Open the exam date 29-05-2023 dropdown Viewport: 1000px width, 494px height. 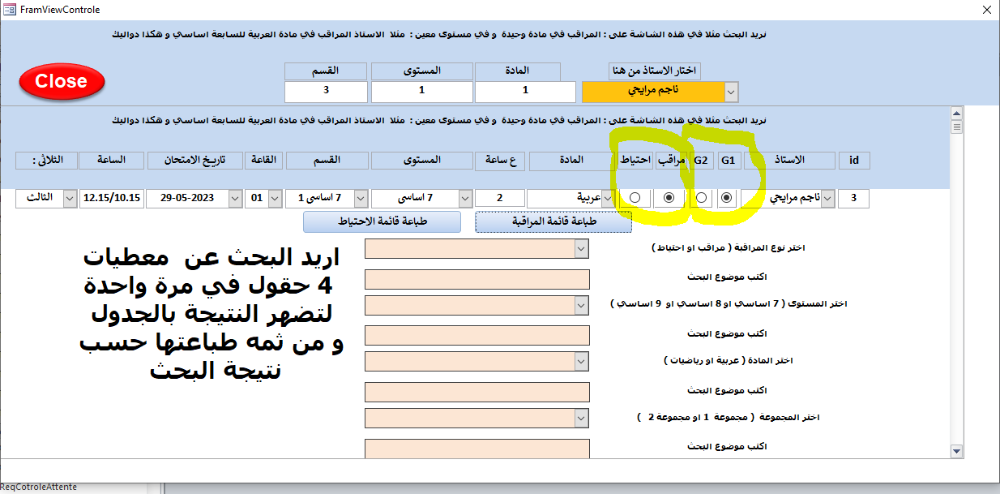(x=234, y=198)
